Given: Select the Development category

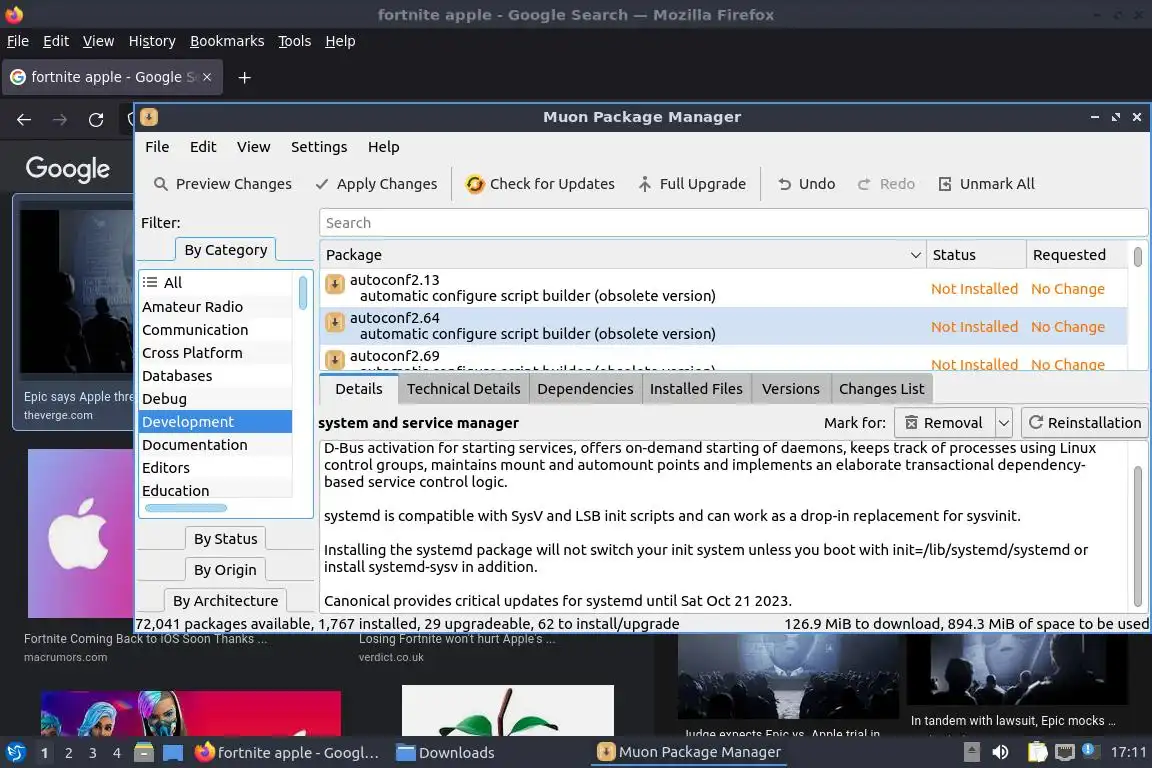Looking at the screenshot, I should pyautogui.click(x=216, y=421).
